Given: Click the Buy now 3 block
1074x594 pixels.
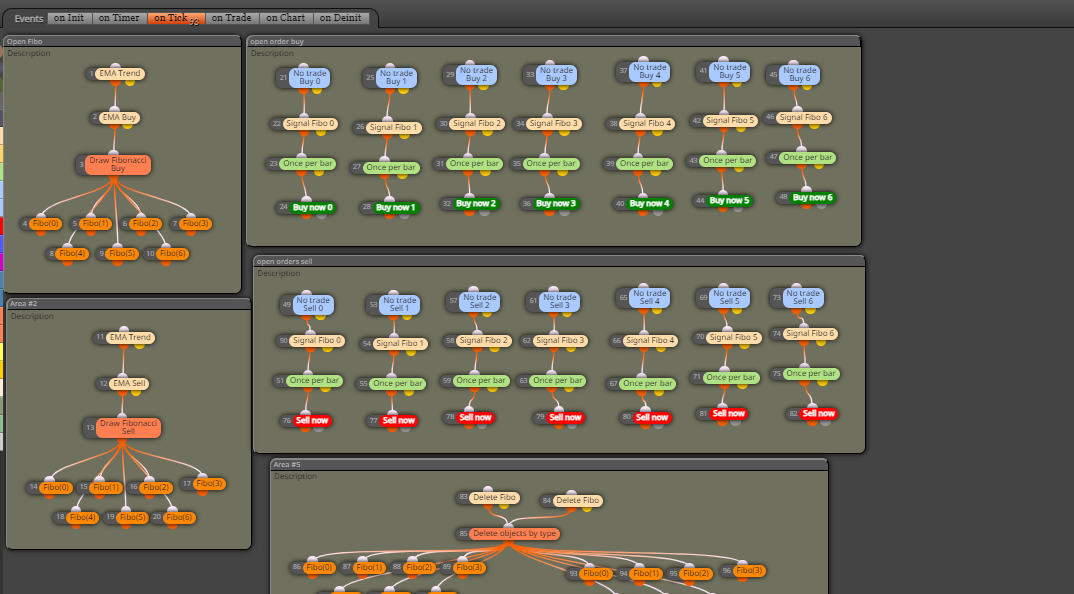Looking at the screenshot, I should point(555,203).
